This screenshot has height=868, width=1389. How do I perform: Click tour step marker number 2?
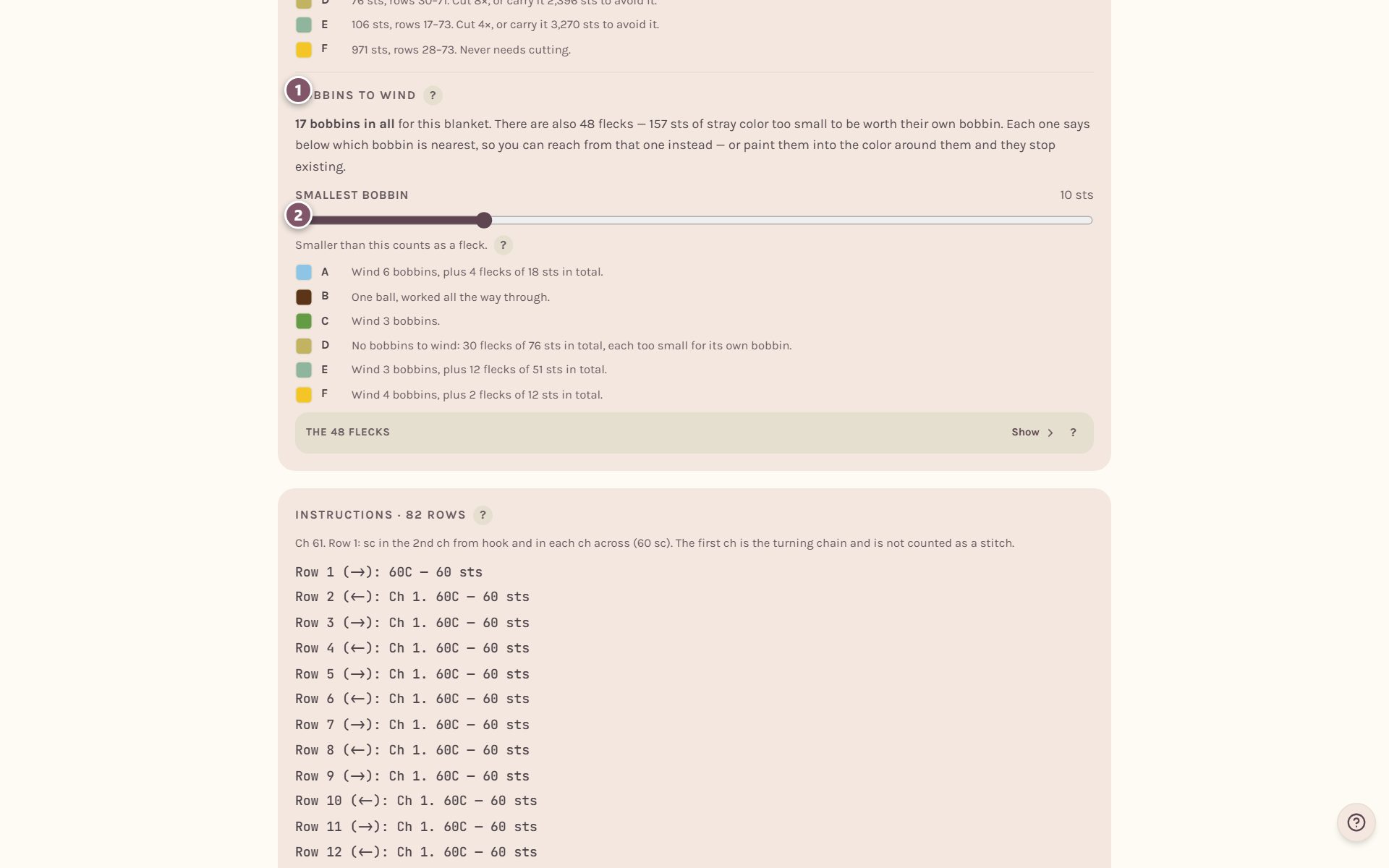click(x=298, y=216)
